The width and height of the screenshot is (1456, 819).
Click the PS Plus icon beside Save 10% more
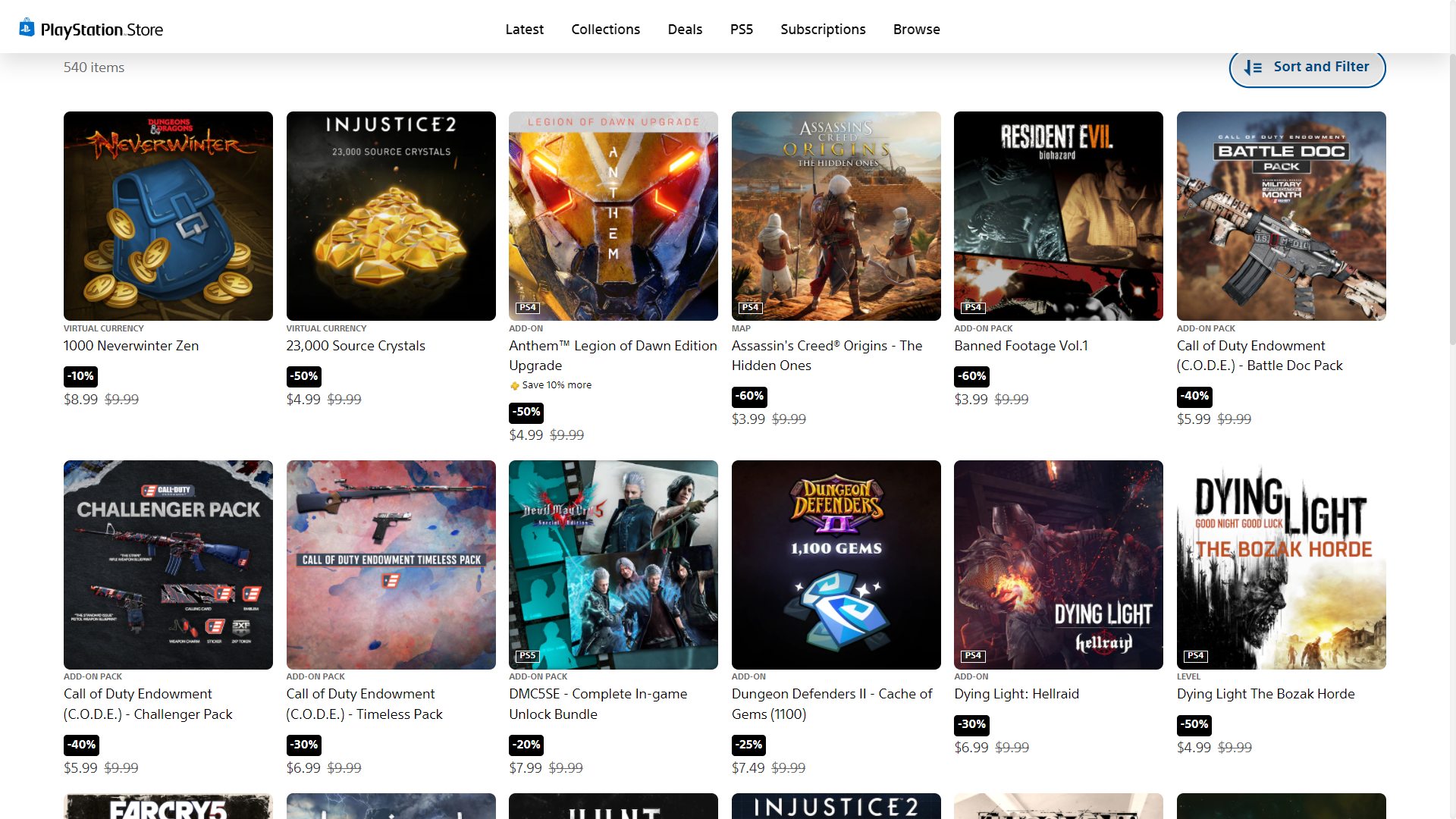515,386
